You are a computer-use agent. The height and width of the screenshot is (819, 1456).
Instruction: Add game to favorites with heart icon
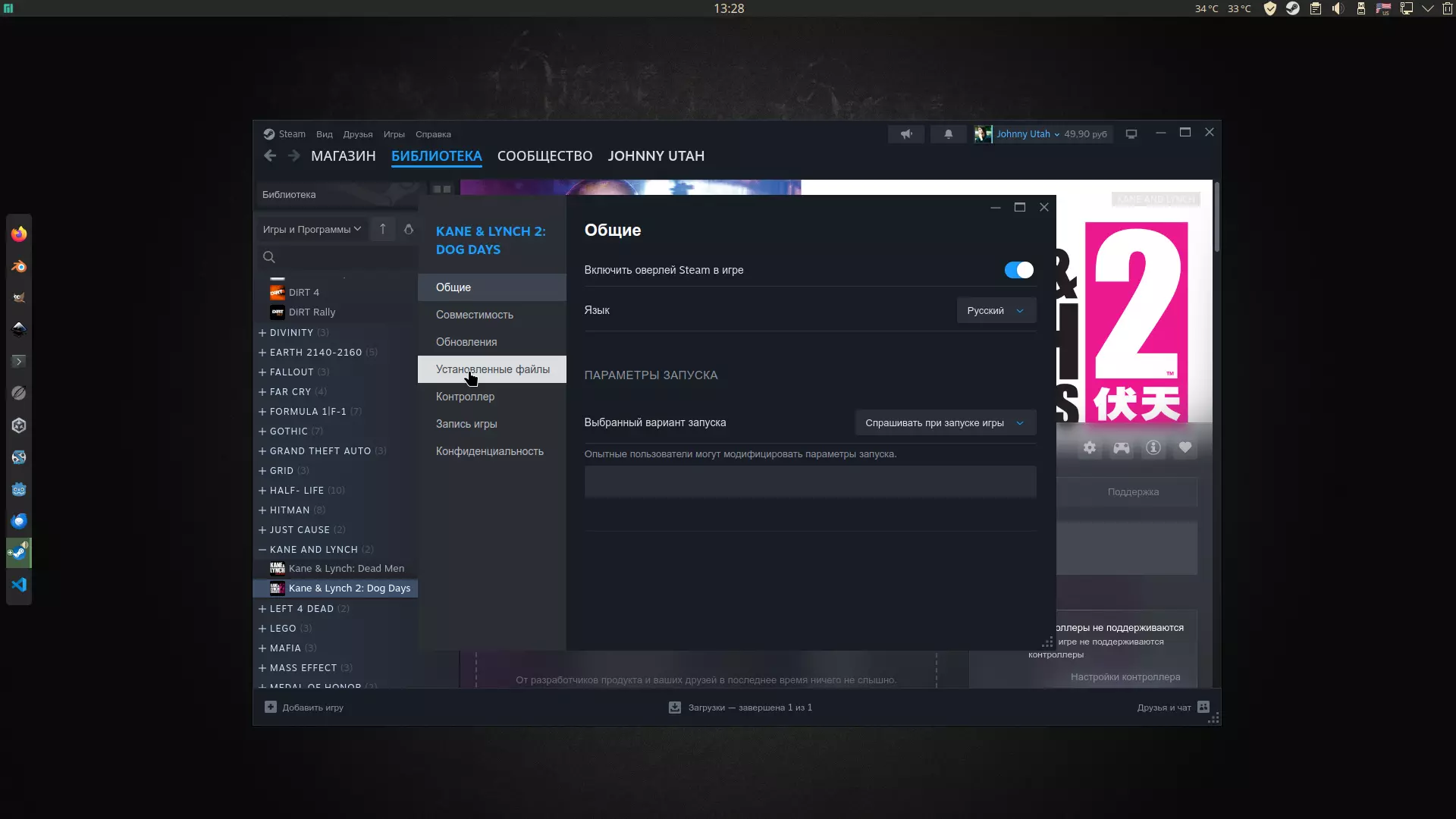point(1185,447)
